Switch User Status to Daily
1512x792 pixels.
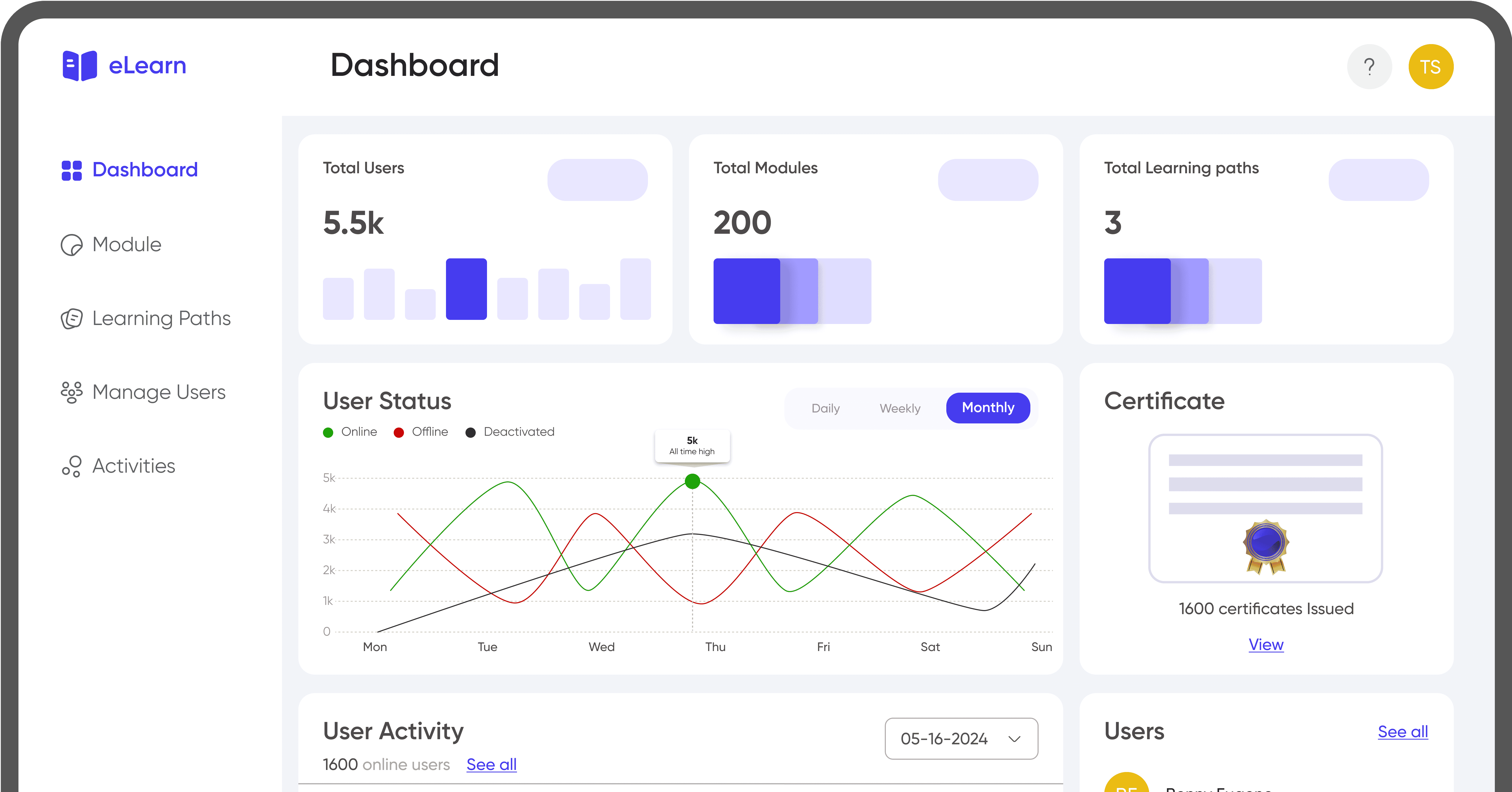point(825,409)
